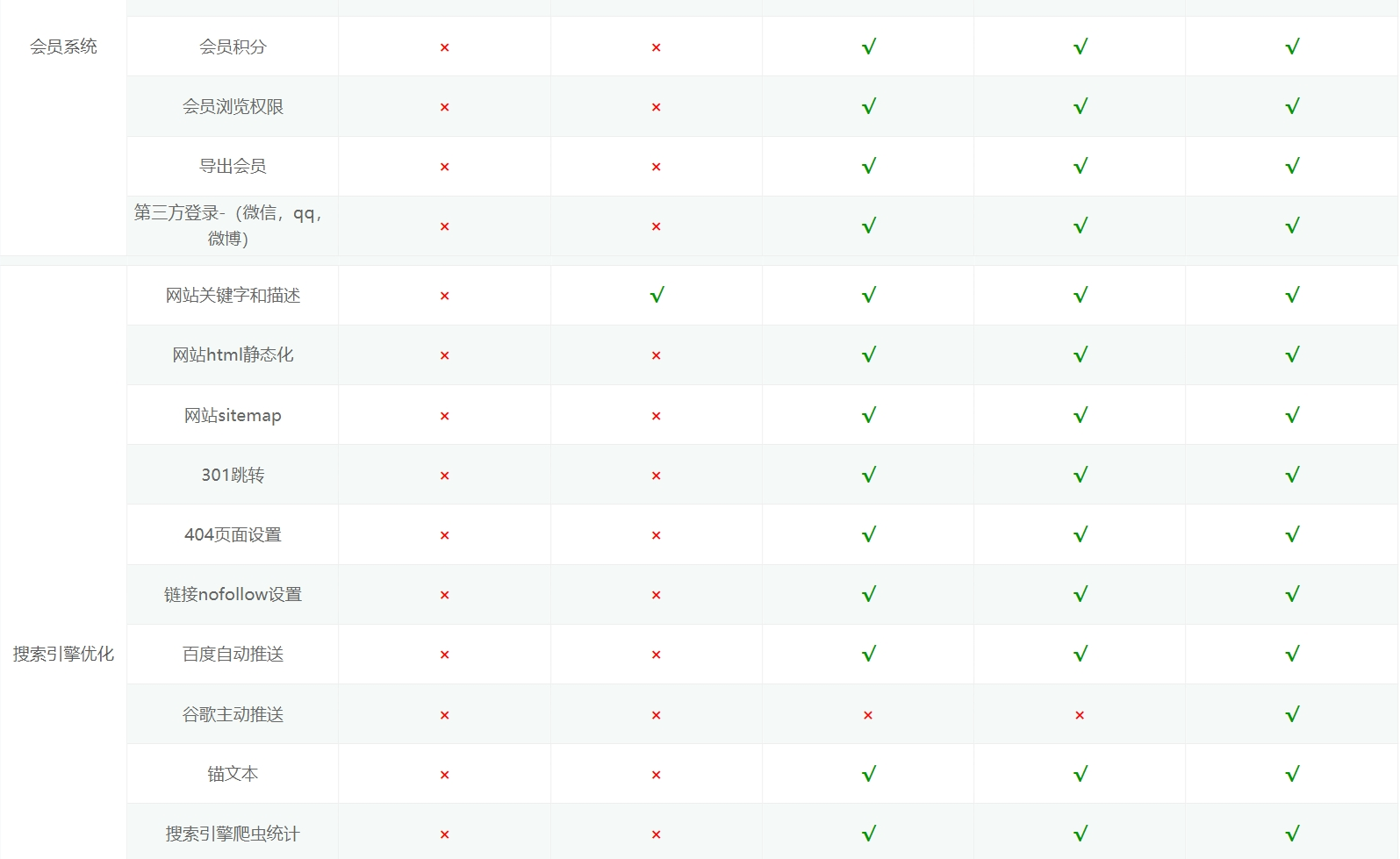Click last green check in 301跳转 row
The height and width of the screenshot is (859, 1400).
pos(1292,476)
